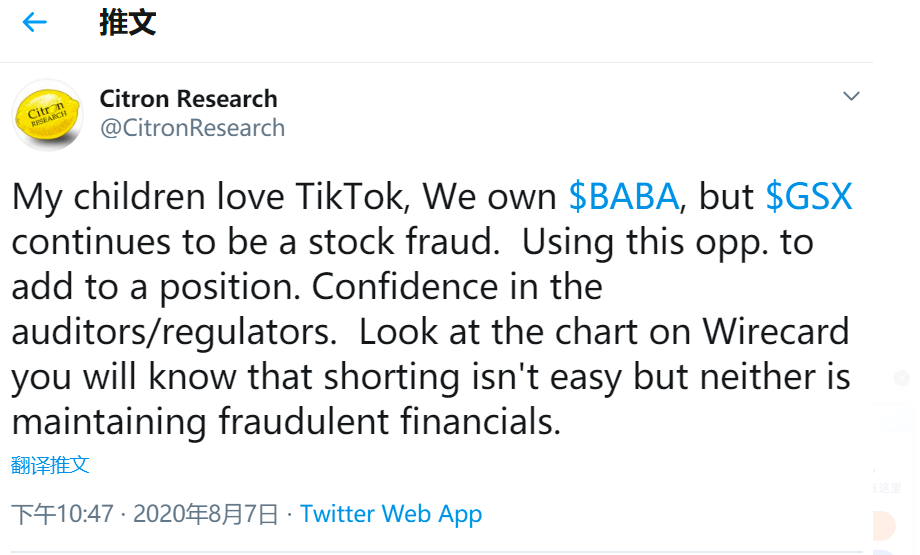Click the 2020年8月7日 tweet date
Viewport: 920px width, 555px height.
coord(205,514)
